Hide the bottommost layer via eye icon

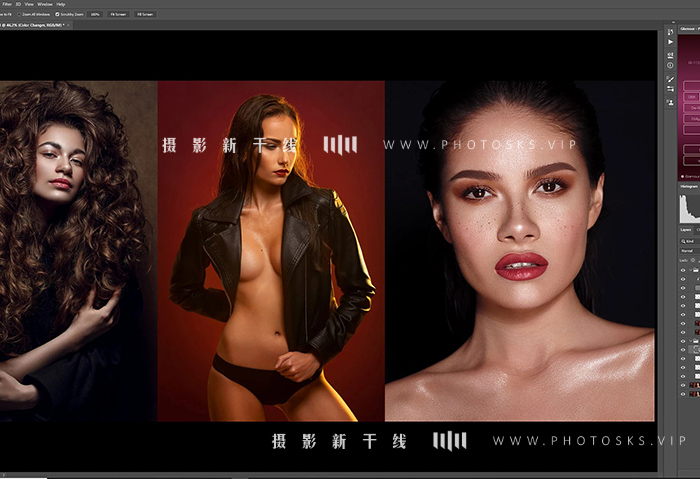(x=683, y=394)
